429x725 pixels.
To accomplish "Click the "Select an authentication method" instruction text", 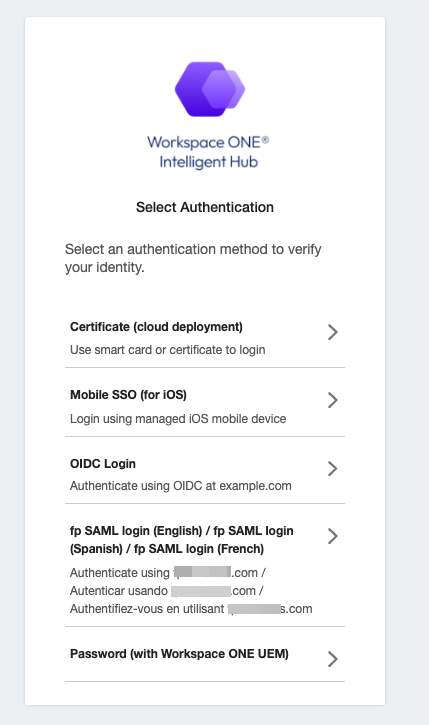I will 193,258.
